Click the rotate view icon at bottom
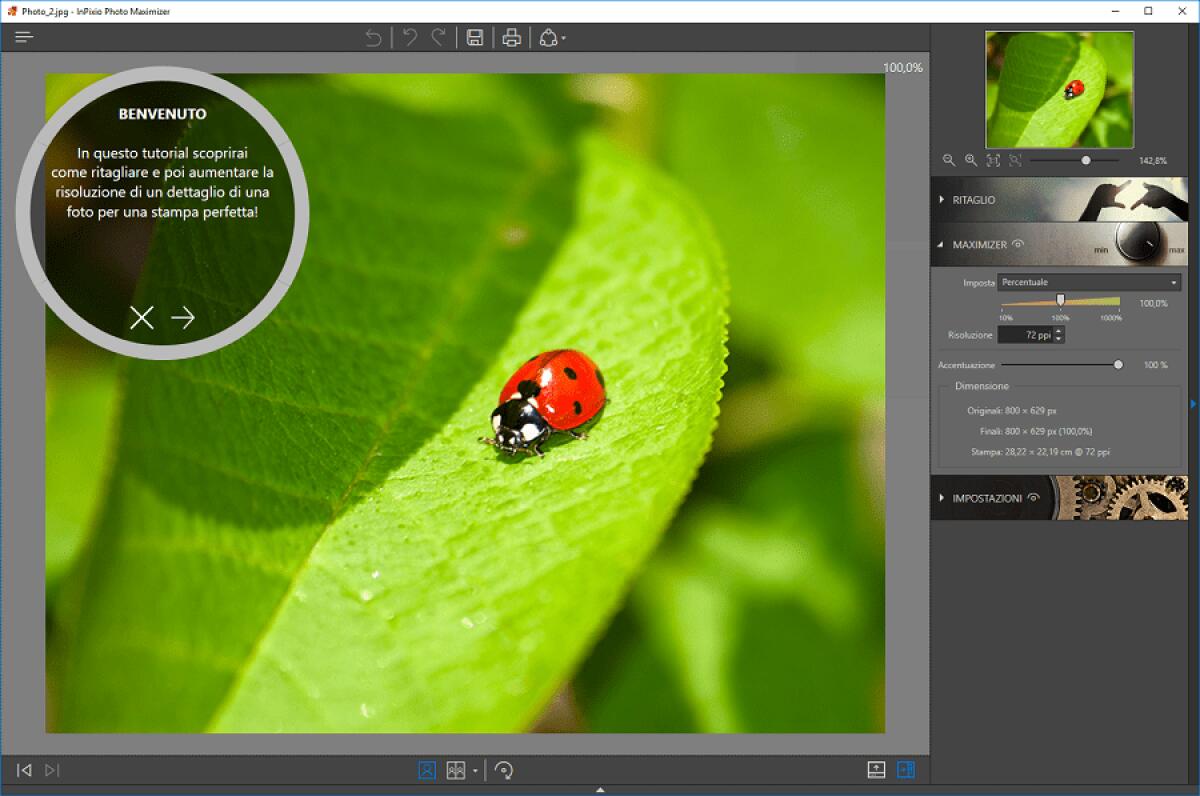This screenshot has height=796, width=1200. point(504,770)
